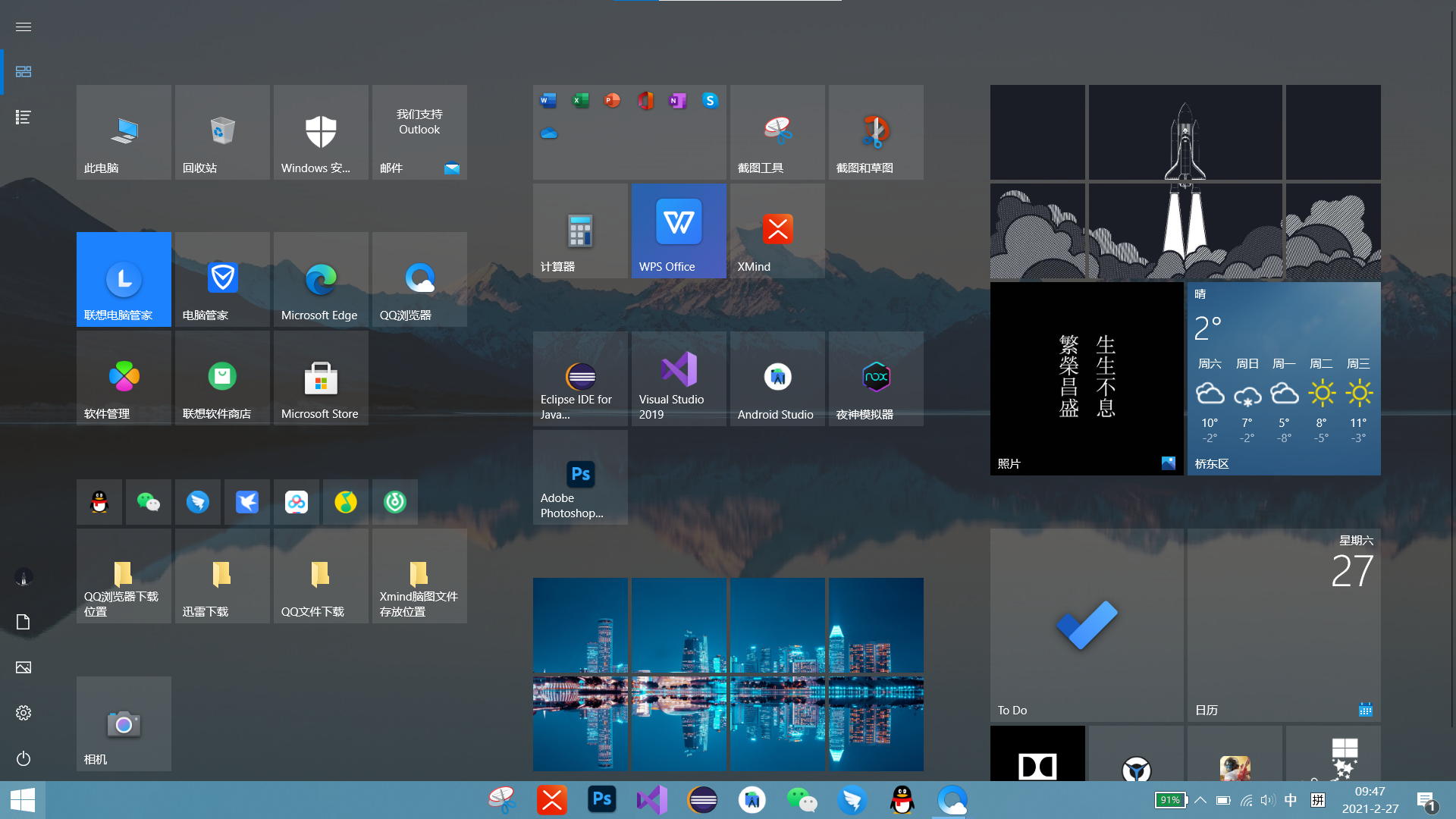Toggle To Do task panel
Viewport: 1456px width, 819px height.
pos(1087,625)
